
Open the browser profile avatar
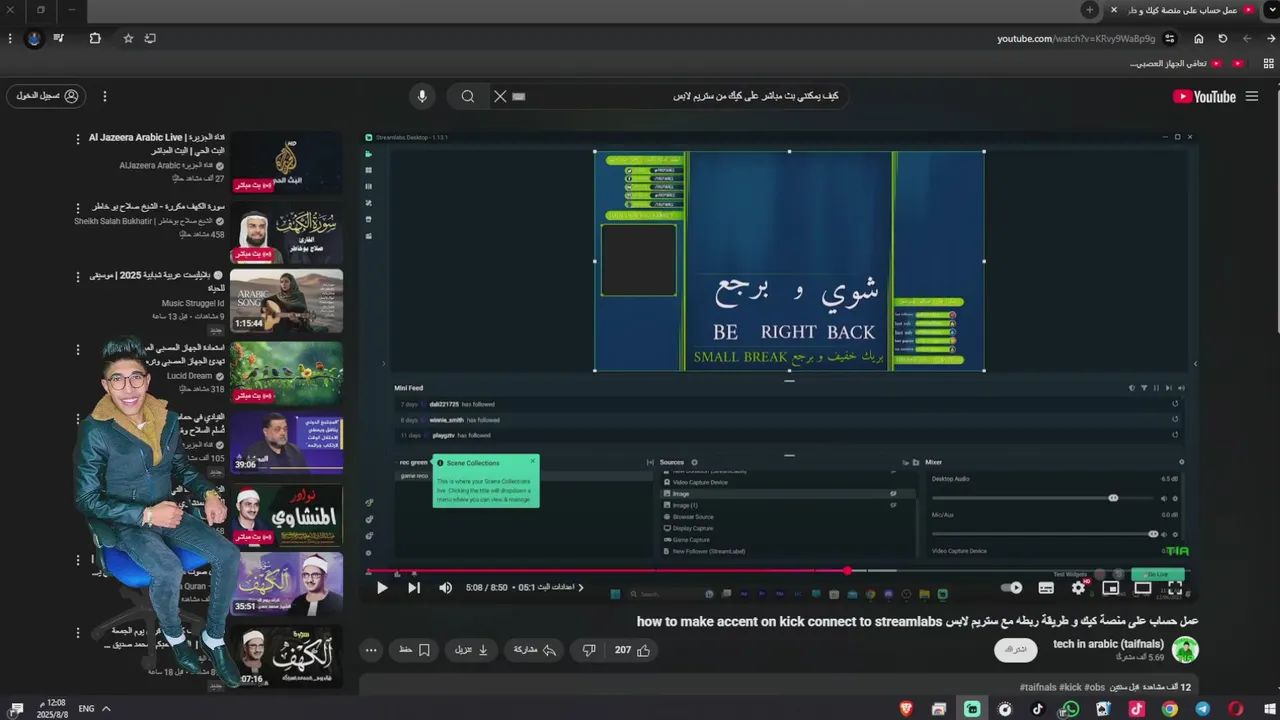[34, 39]
